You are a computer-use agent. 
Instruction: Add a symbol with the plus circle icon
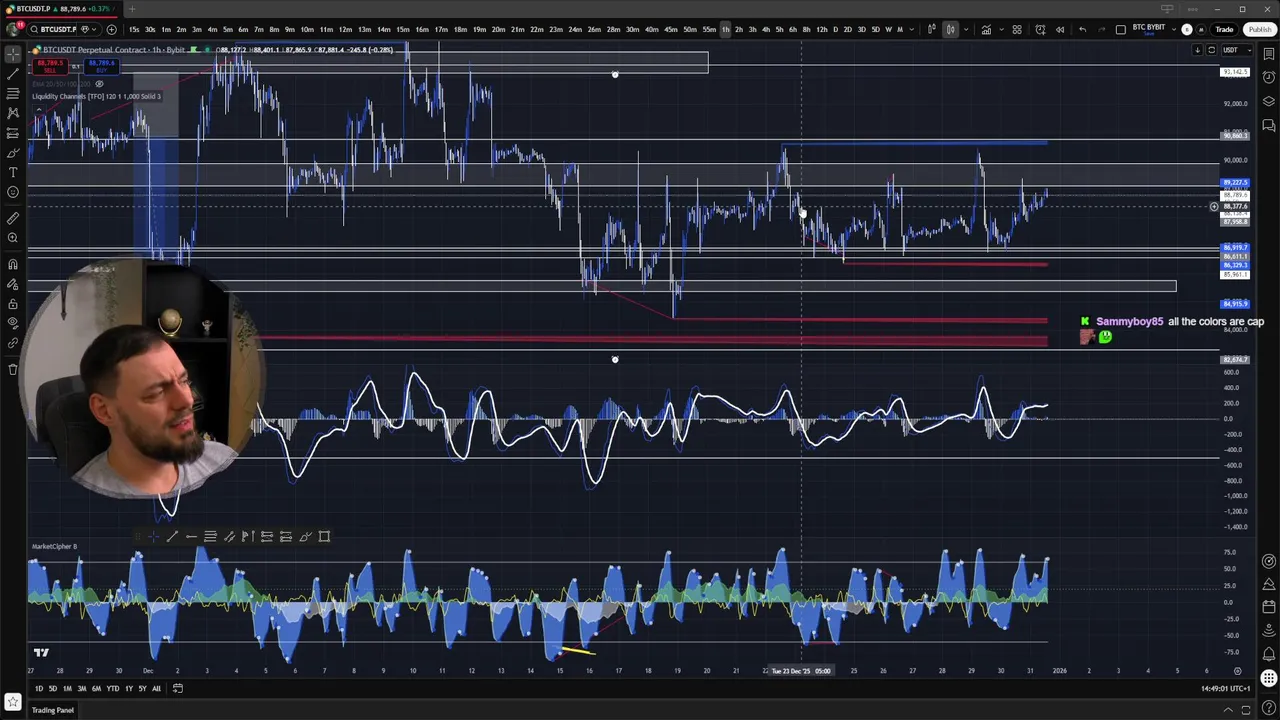[112, 29]
